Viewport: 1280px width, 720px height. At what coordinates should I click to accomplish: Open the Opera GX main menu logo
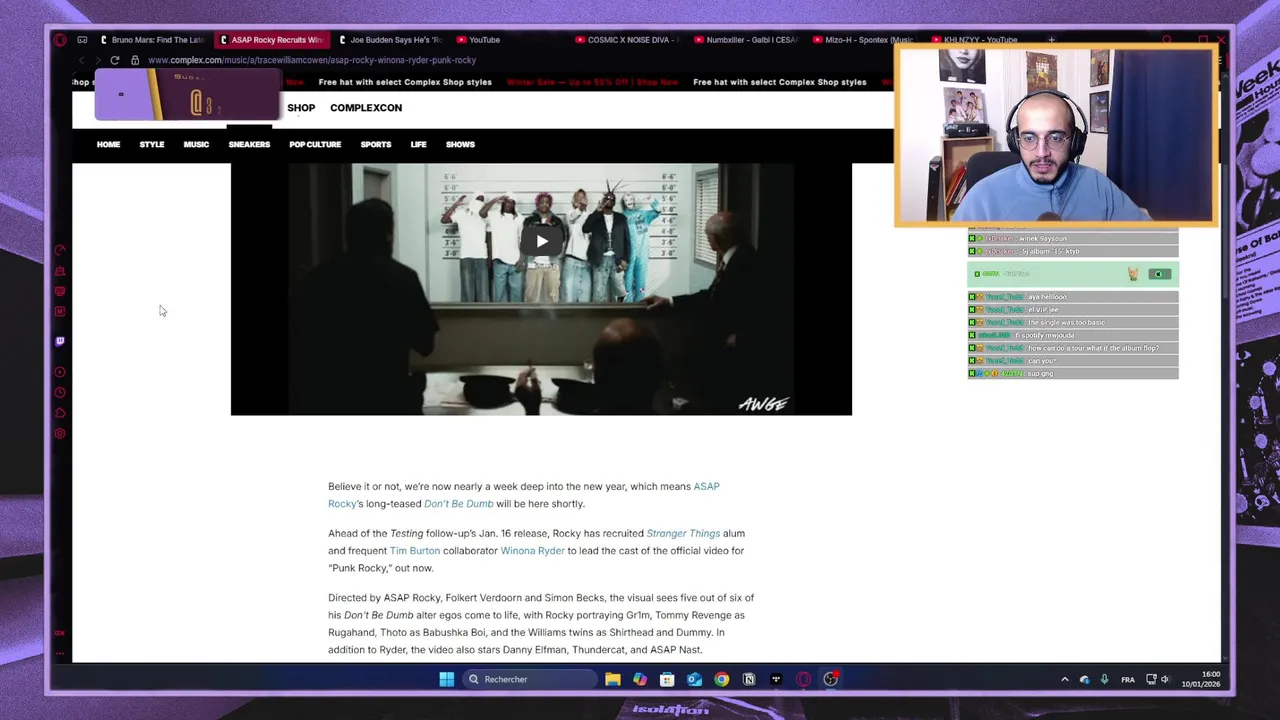click(x=60, y=40)
